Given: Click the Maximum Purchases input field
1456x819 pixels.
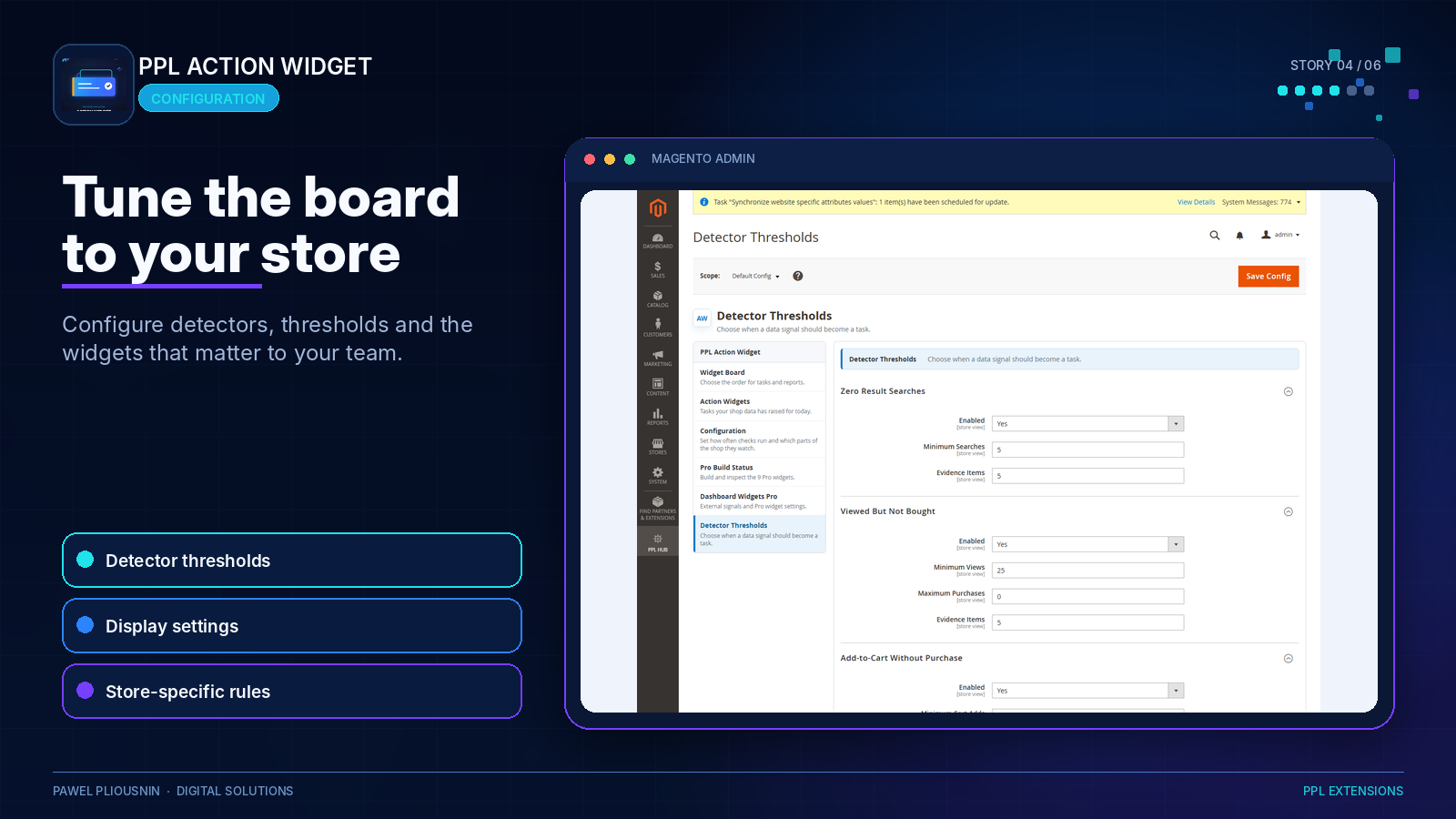Looking at the screenshot, I should [x=1087, y=597].
